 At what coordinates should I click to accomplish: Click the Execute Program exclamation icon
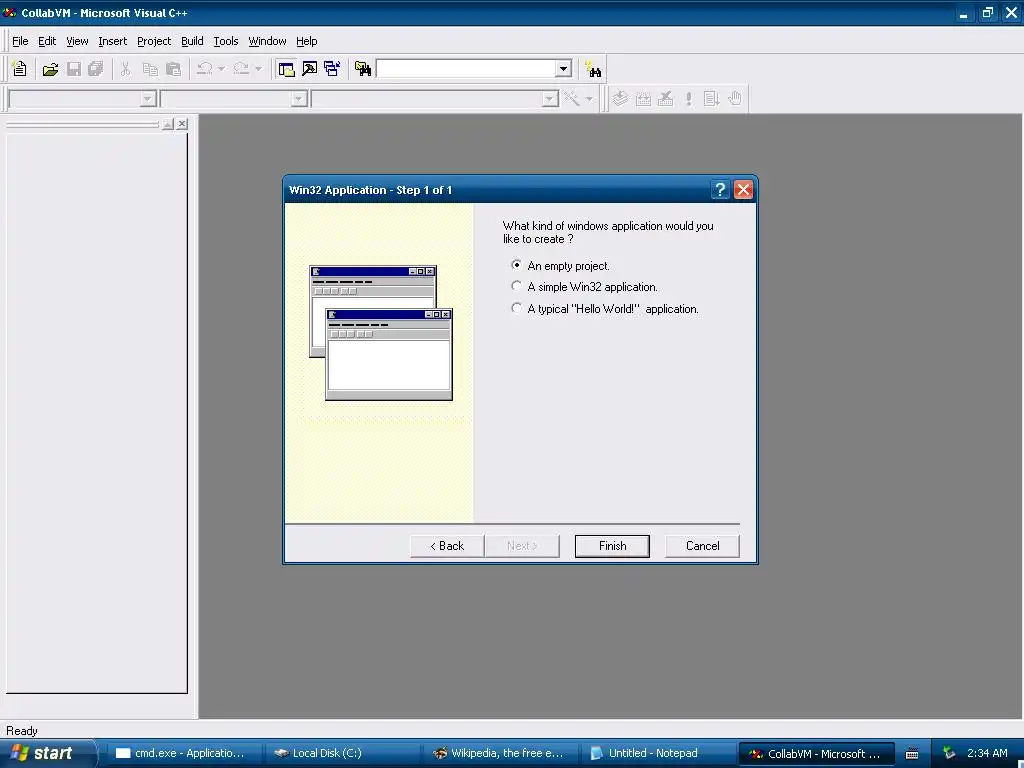688,99
